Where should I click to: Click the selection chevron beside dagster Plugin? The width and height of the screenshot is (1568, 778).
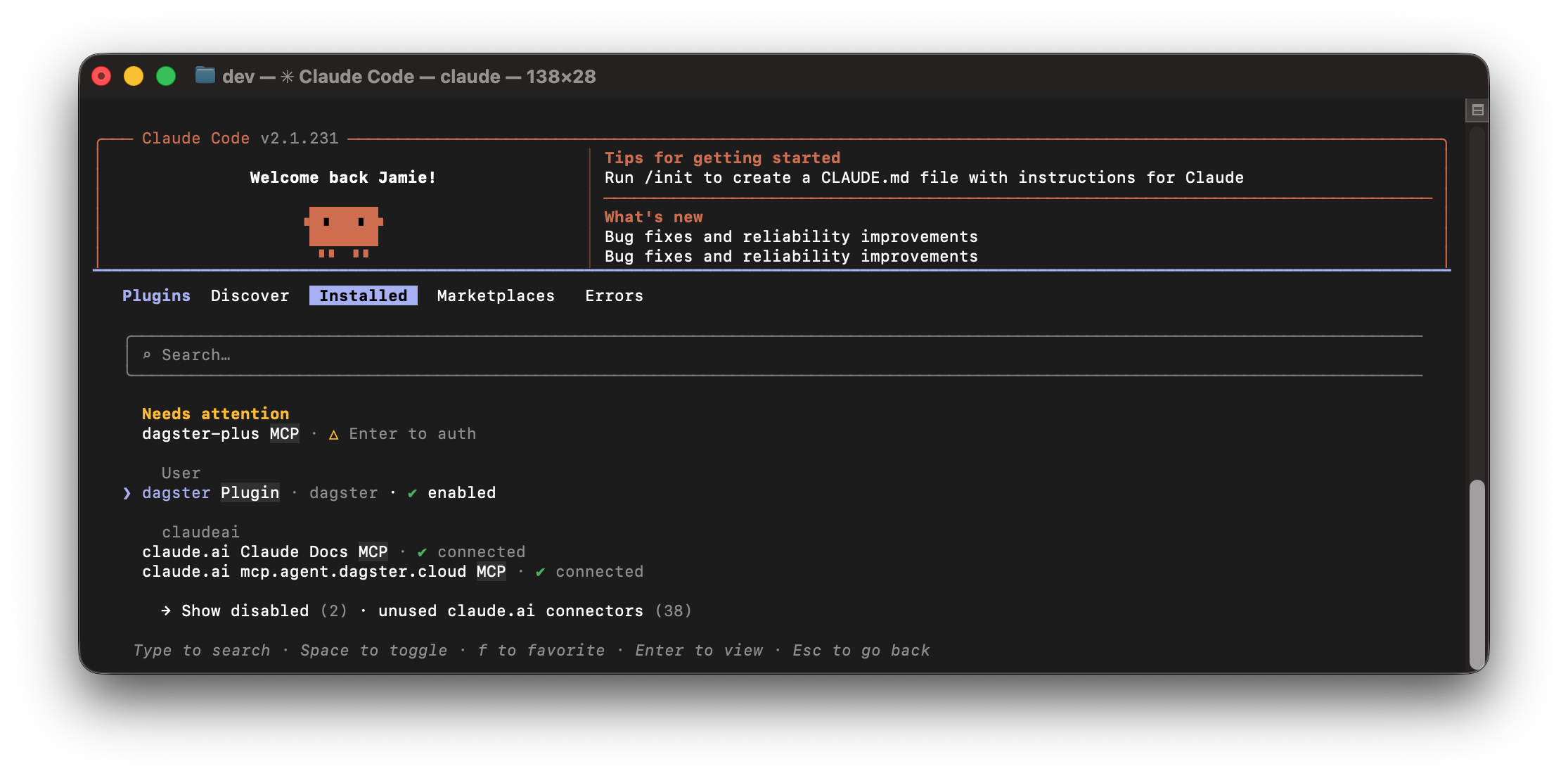(x=127, y=493)
